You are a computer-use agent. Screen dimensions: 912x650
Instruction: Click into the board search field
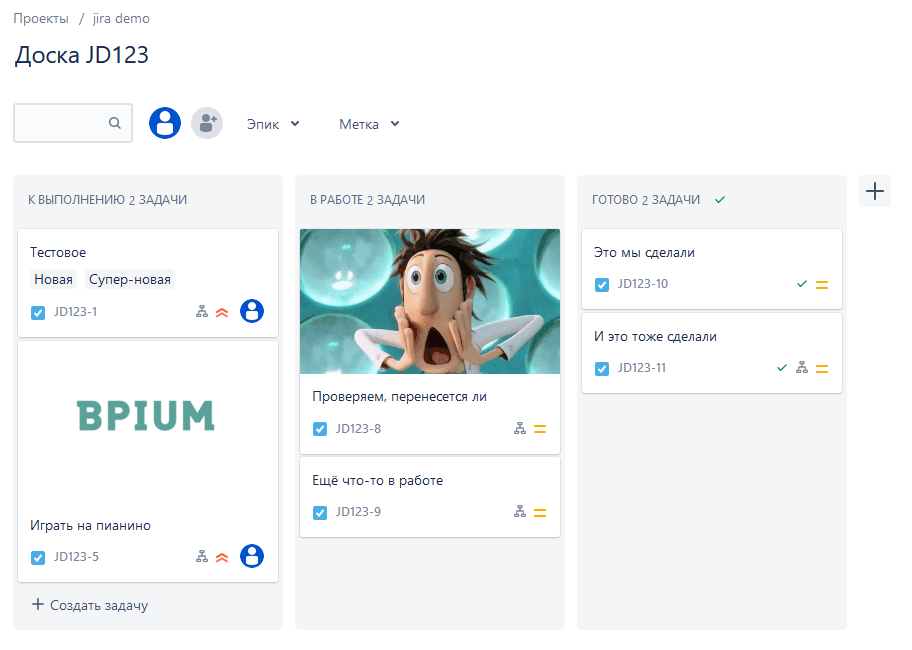73,123
